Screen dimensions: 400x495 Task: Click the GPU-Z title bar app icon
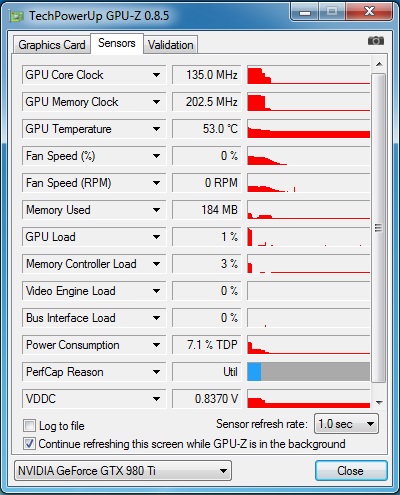coord(17,16)
